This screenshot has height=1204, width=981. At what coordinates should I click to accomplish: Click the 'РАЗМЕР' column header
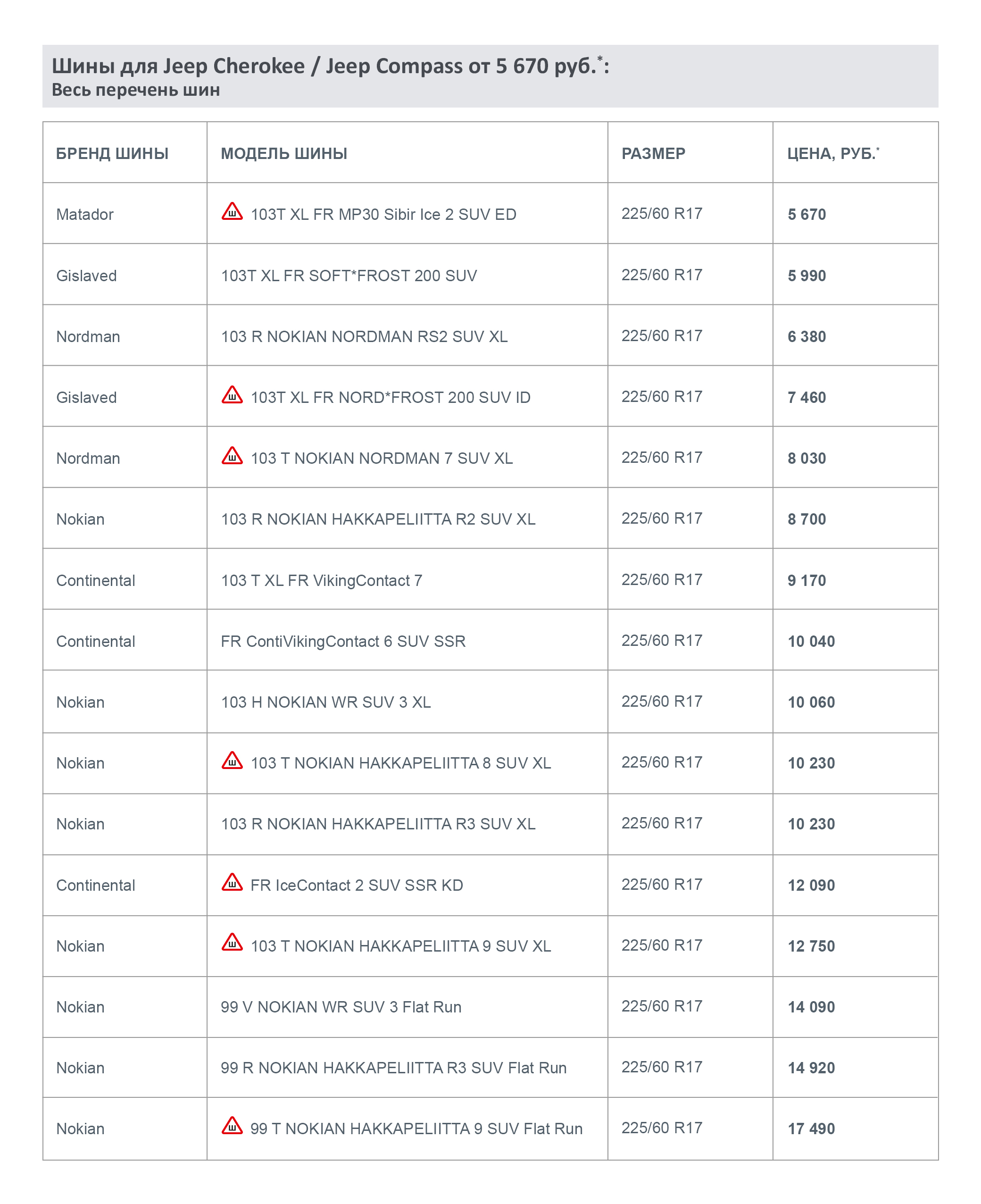tap(653, 154)
